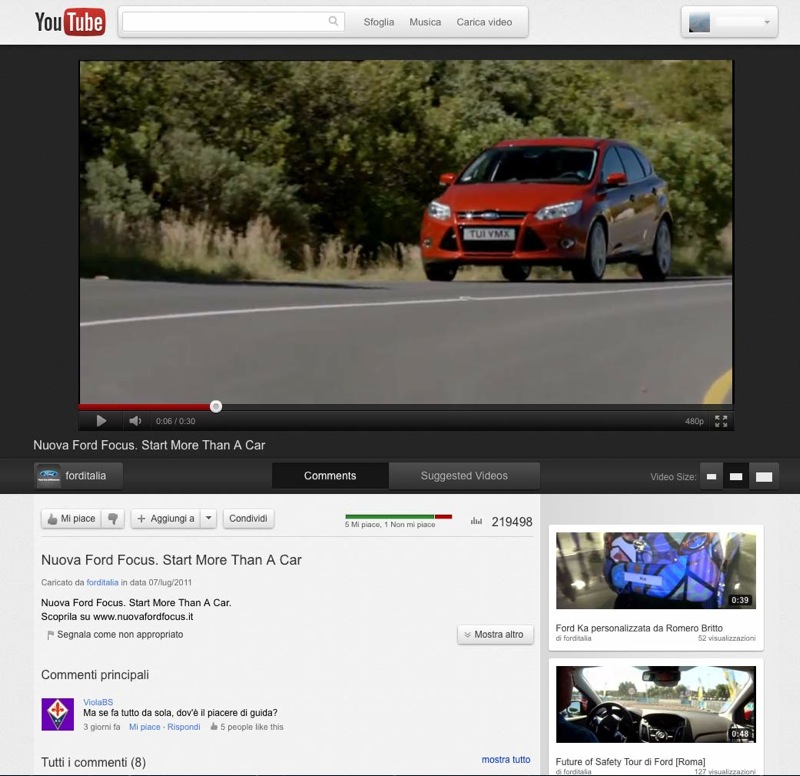Play the video
Viewport: 800px width, 776px height.
coord(101,421)
